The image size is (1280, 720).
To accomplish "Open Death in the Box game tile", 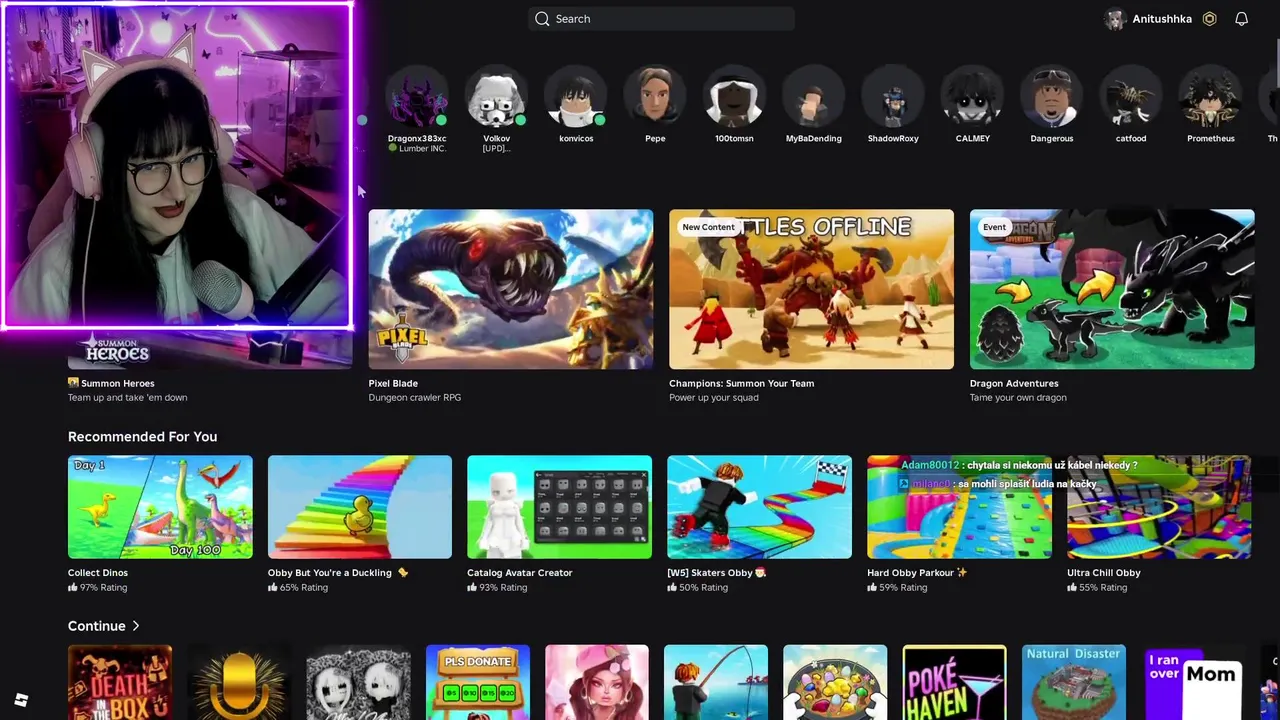I will click(120, 683).
